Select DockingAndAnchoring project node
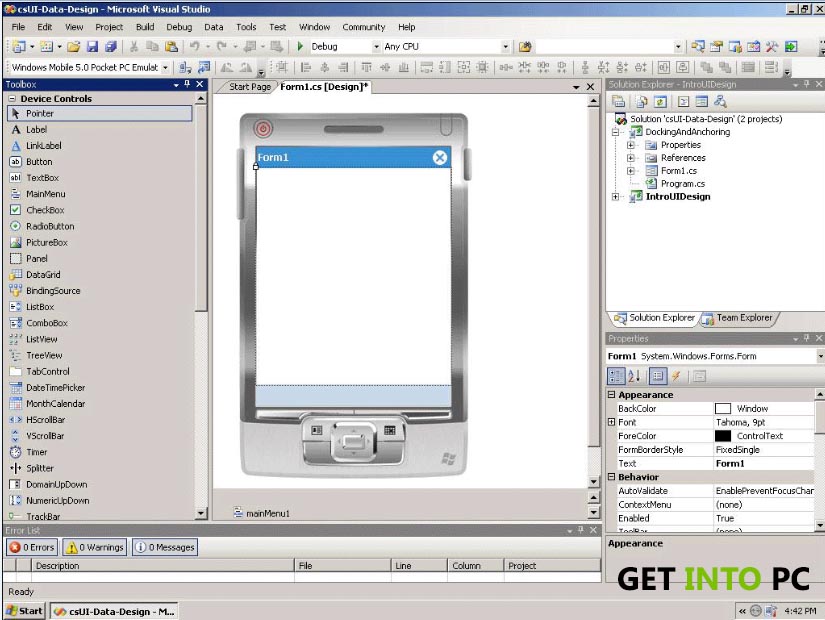The image size is (825, 620). point(687,132)
